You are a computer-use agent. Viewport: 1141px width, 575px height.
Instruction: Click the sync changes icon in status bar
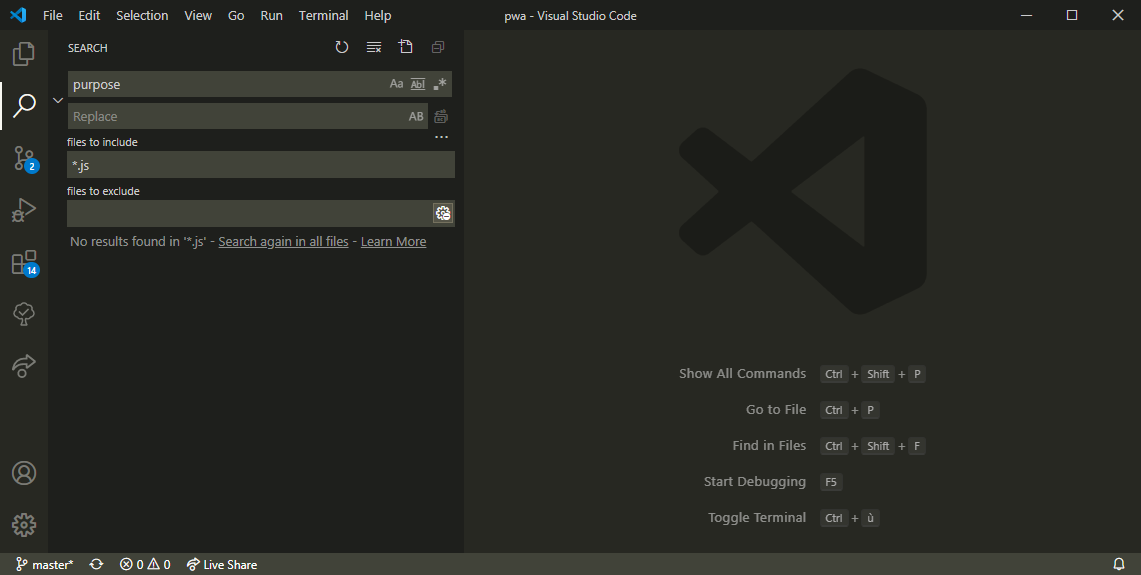(x=96, y=565)
